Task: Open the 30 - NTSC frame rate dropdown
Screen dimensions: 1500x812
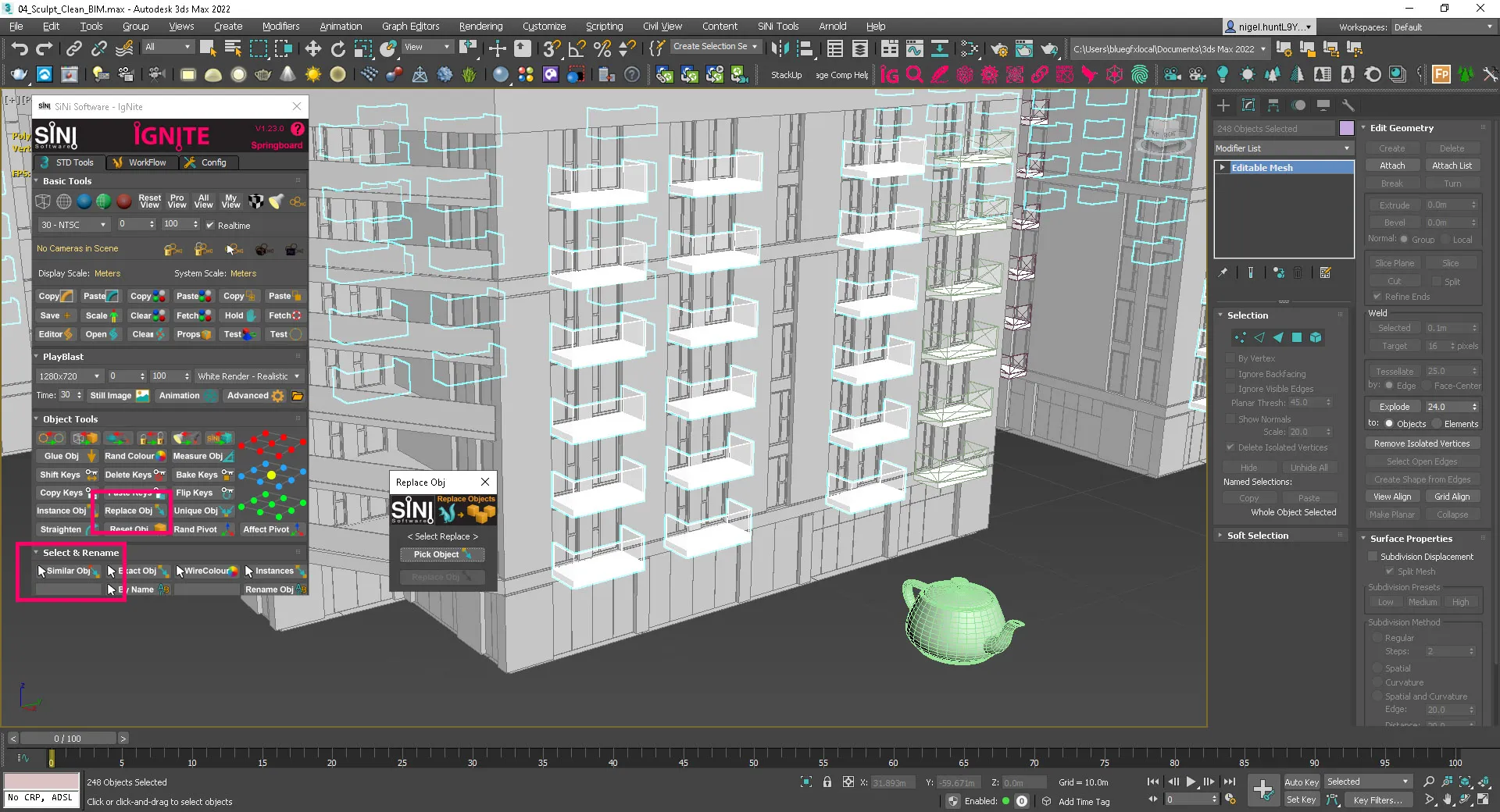Action: coord(73,225)
